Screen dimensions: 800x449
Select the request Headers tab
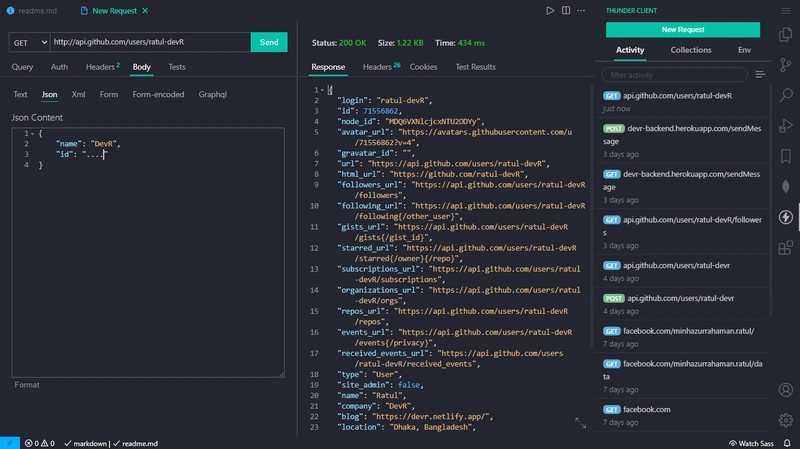click(x=103, y=67)
